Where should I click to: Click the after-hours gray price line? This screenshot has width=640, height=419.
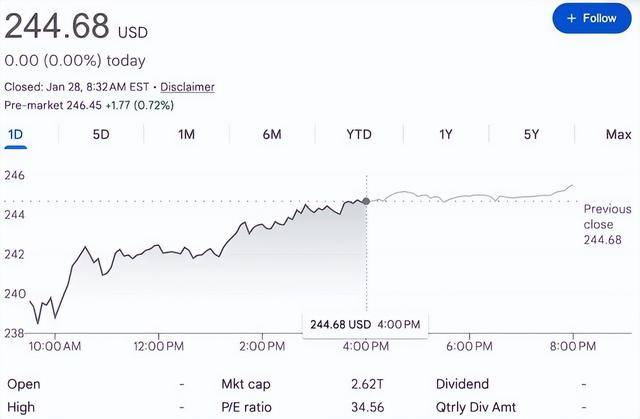coord(470,198)
